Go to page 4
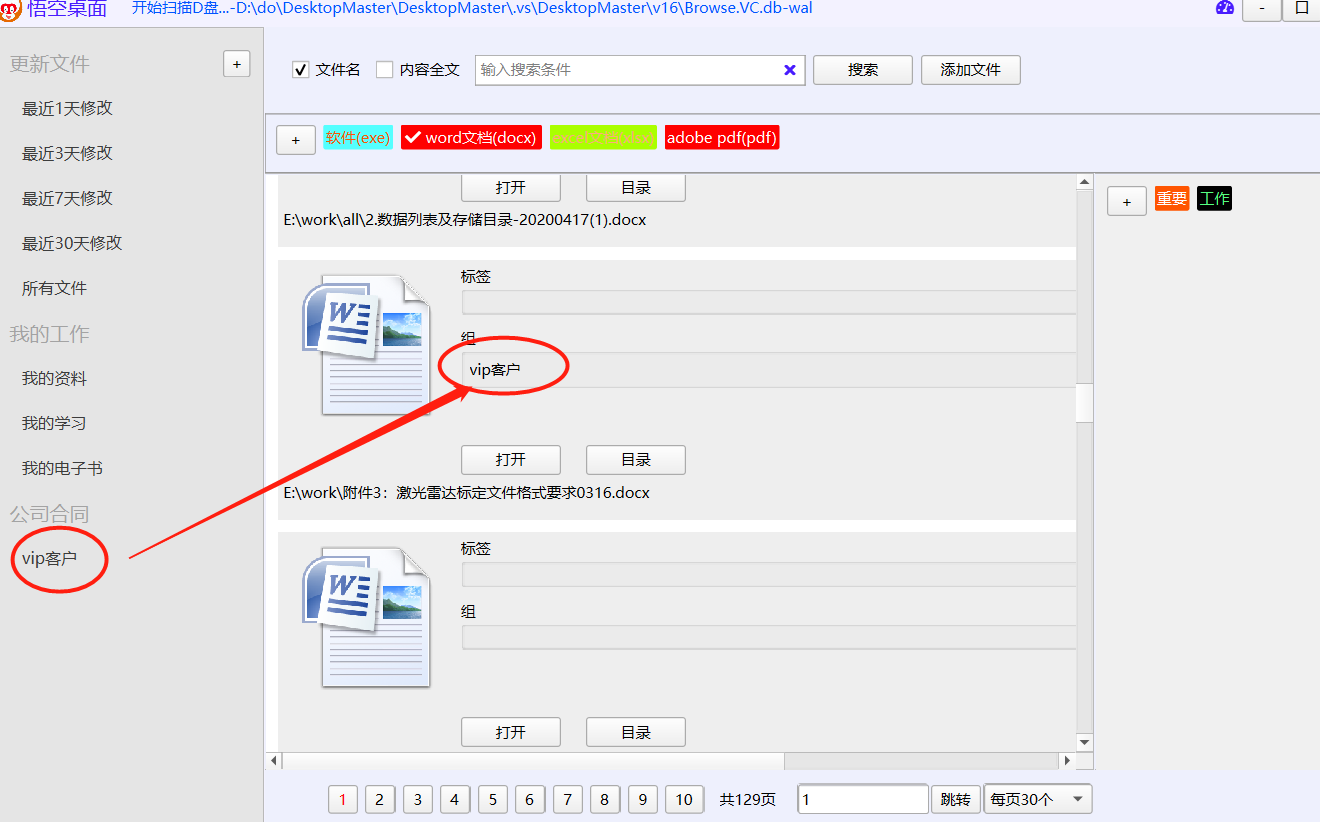 click(454, 799)
